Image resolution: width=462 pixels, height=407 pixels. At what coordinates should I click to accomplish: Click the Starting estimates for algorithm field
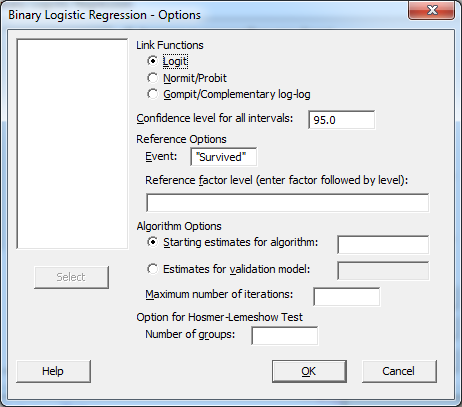(383, 245)
